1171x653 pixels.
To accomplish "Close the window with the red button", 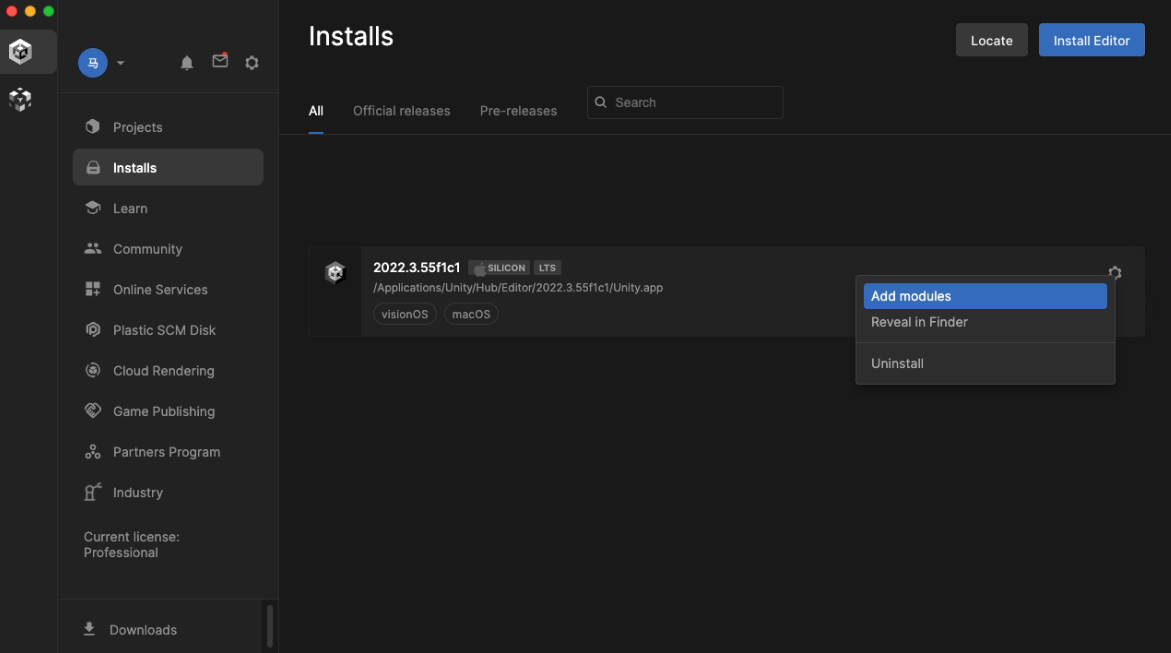I will point(11,11).
